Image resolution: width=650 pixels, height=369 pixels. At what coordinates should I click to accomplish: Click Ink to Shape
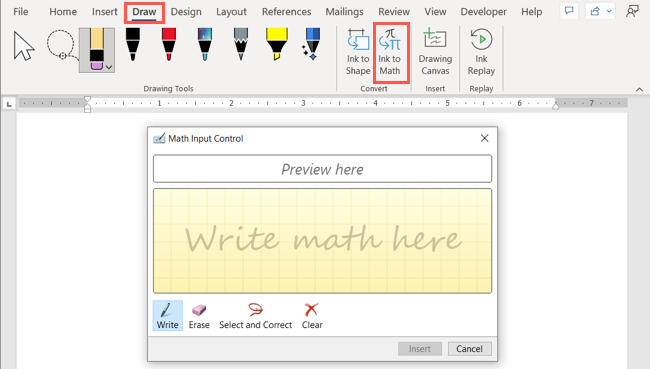[358, 52]
